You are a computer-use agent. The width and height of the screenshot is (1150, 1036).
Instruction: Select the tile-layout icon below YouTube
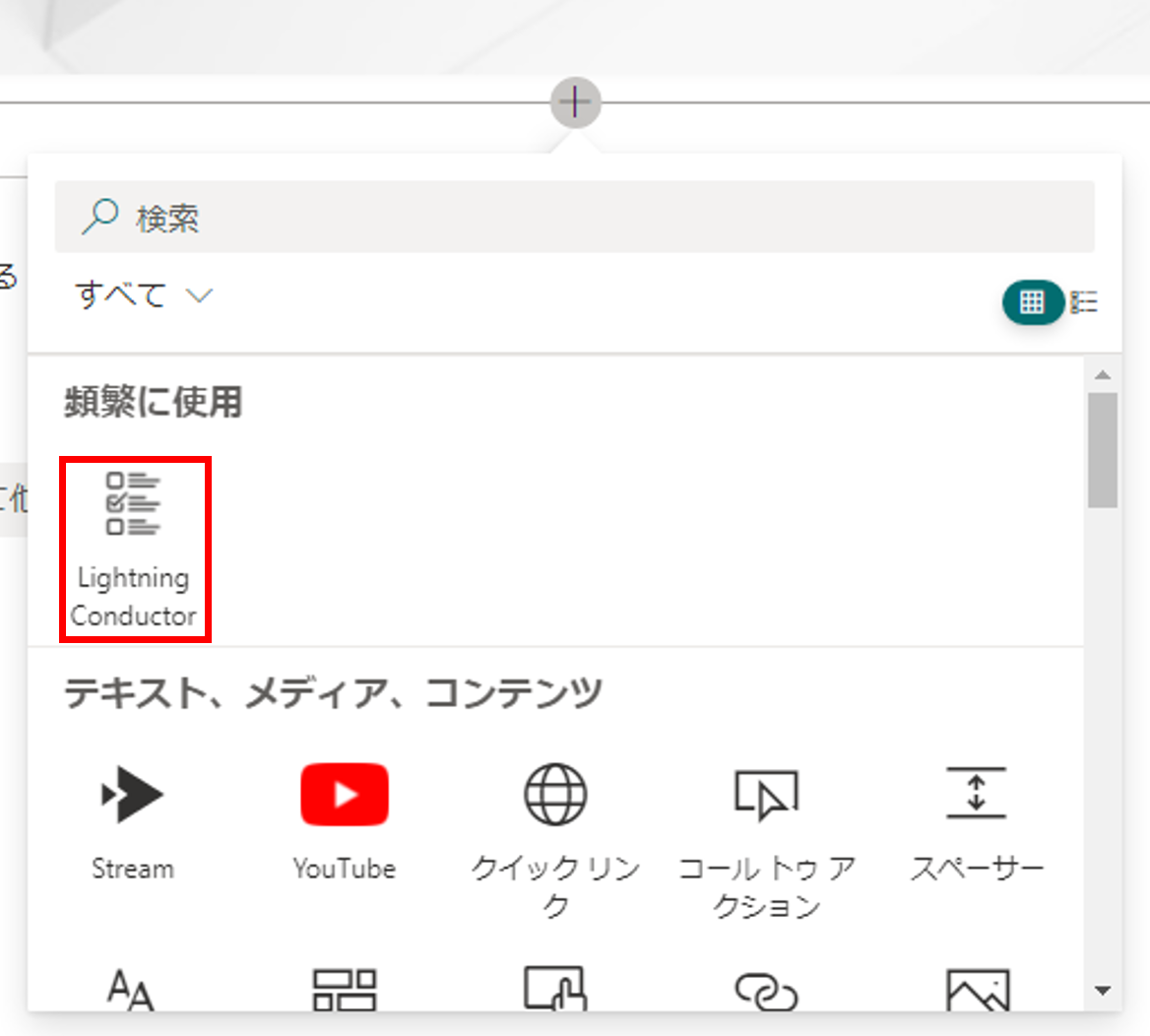click(x=344, y=989)
